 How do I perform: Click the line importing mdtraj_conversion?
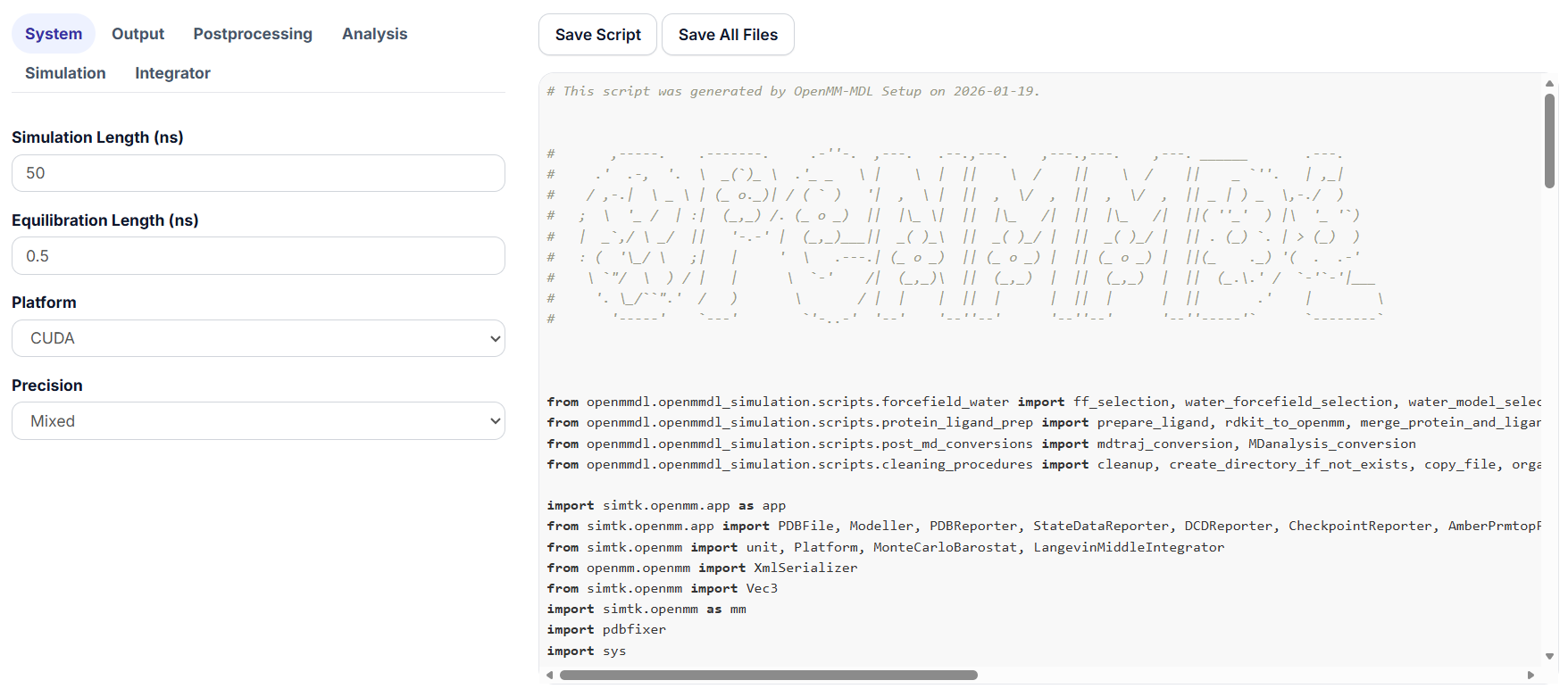click(x=981, y=444)
